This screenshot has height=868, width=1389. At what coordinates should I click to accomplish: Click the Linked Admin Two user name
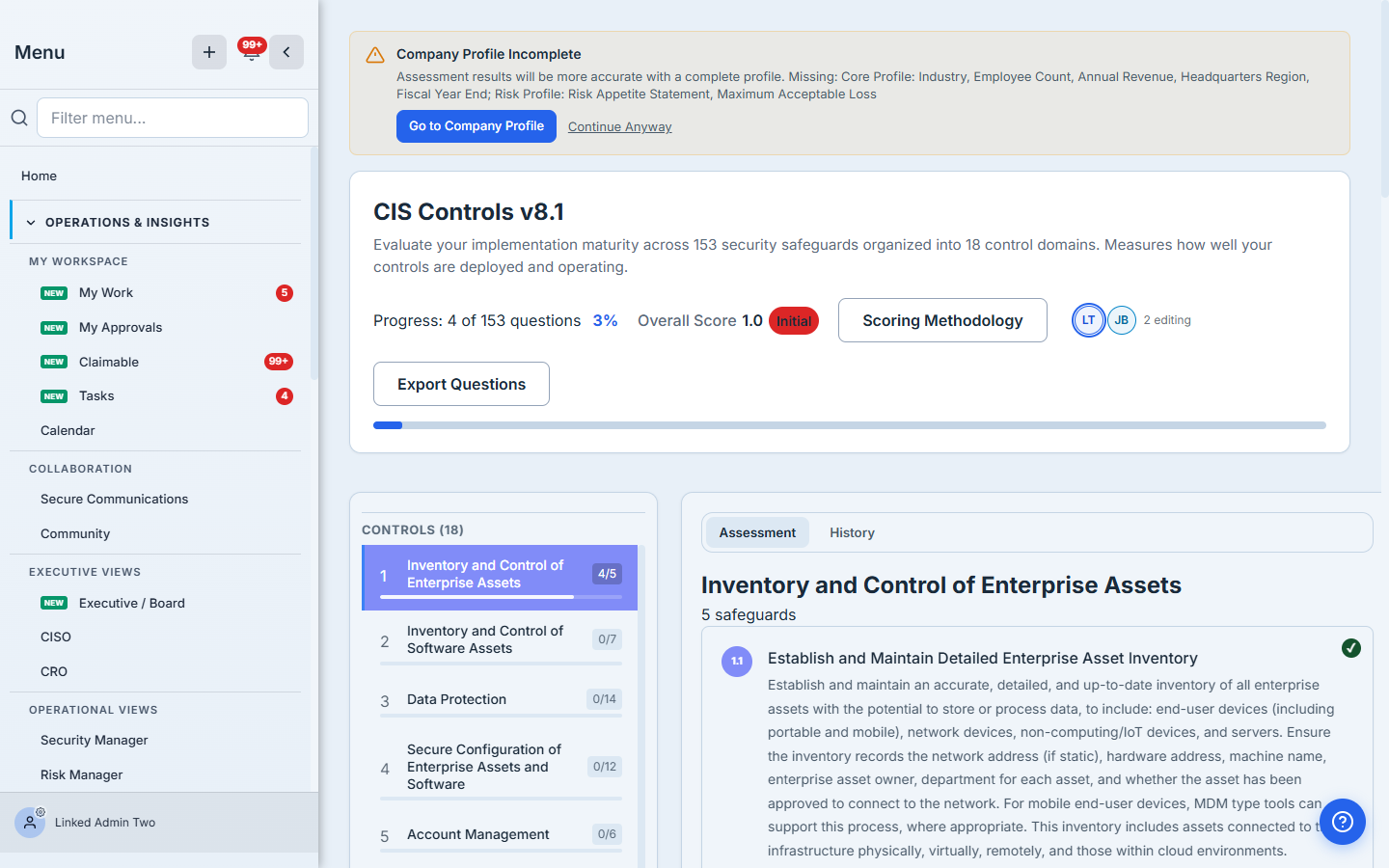pyautogui.click(x=105, y=823)
